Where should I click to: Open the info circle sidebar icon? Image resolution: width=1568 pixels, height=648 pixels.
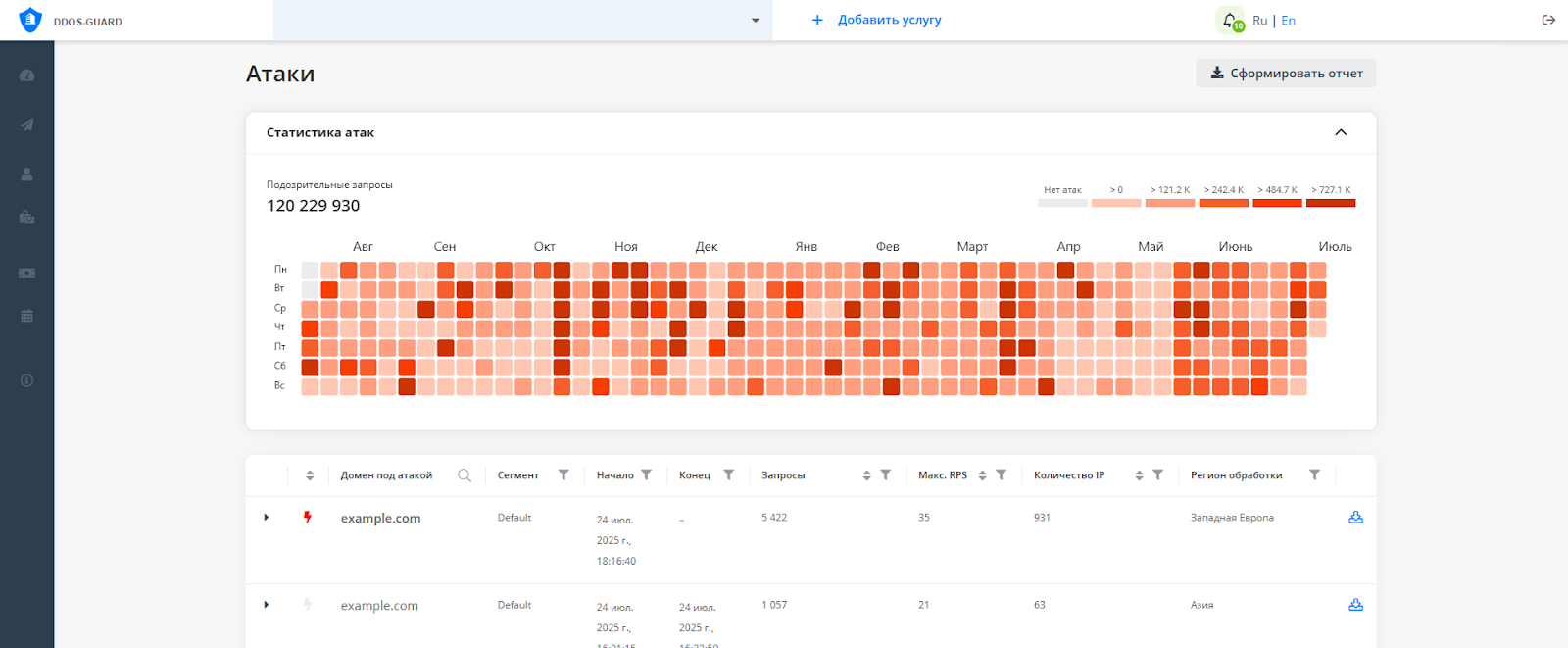click(26, 380)
